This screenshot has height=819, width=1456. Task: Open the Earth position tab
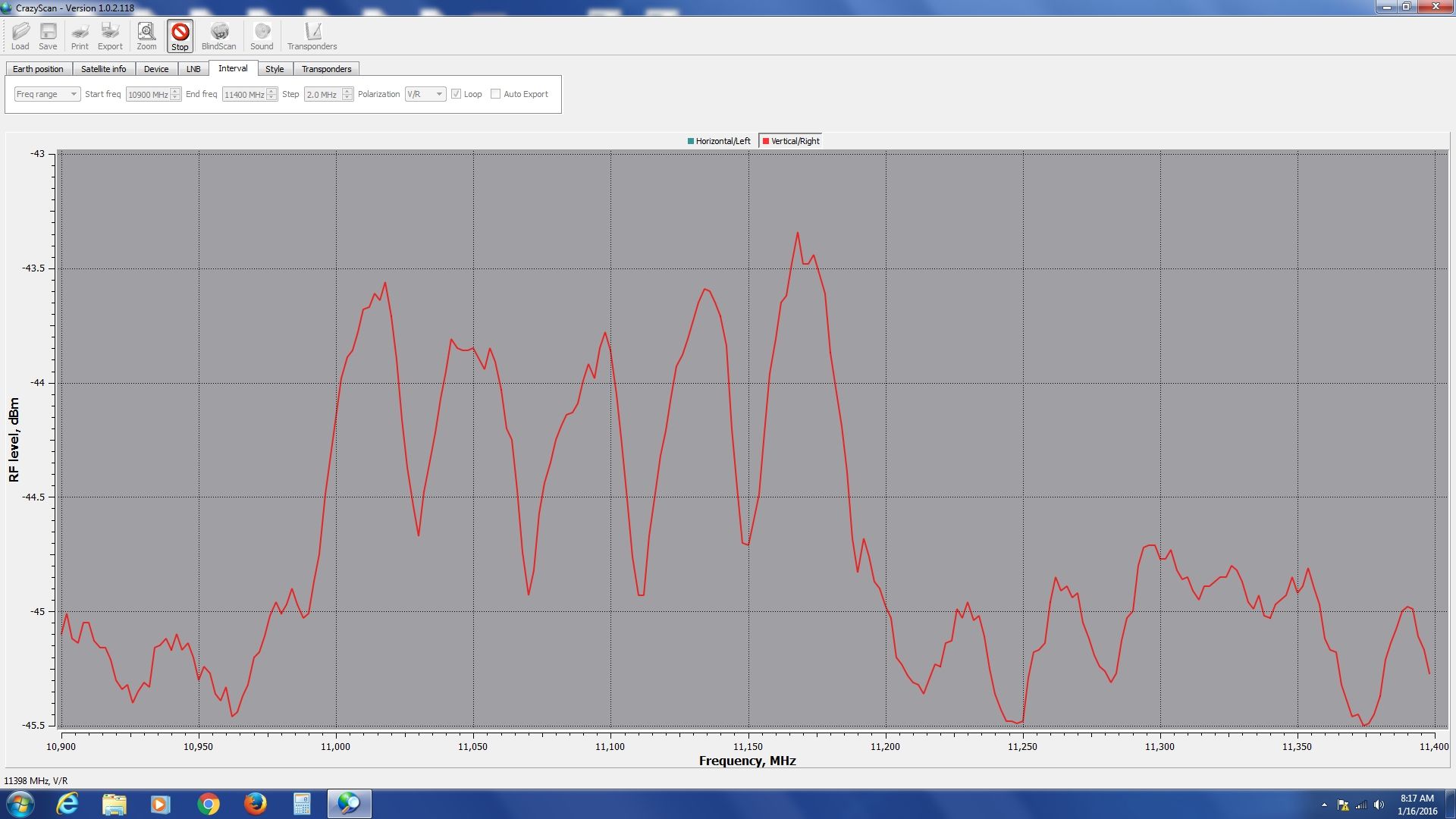tap(38, 69)
